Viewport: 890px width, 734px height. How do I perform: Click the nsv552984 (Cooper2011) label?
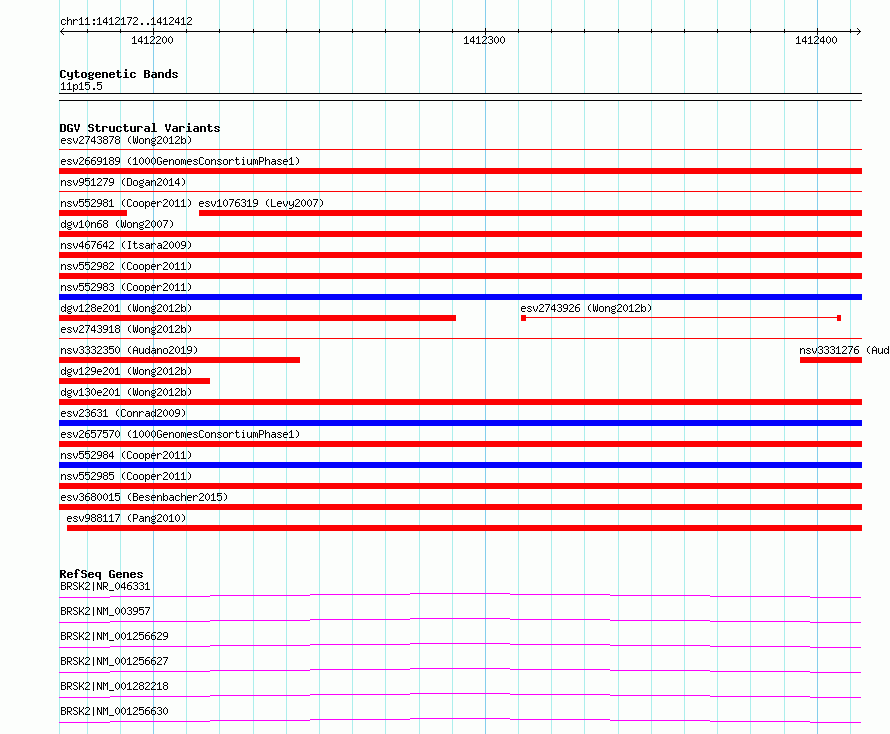coord(126,455)
